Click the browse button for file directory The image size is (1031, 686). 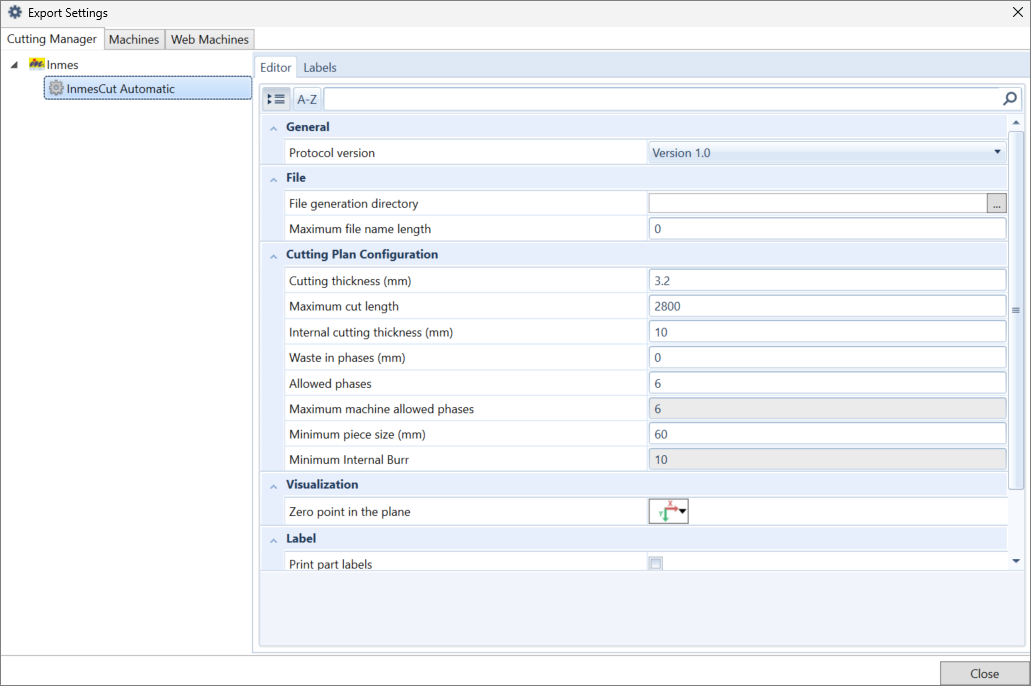(x=996, y=203)
